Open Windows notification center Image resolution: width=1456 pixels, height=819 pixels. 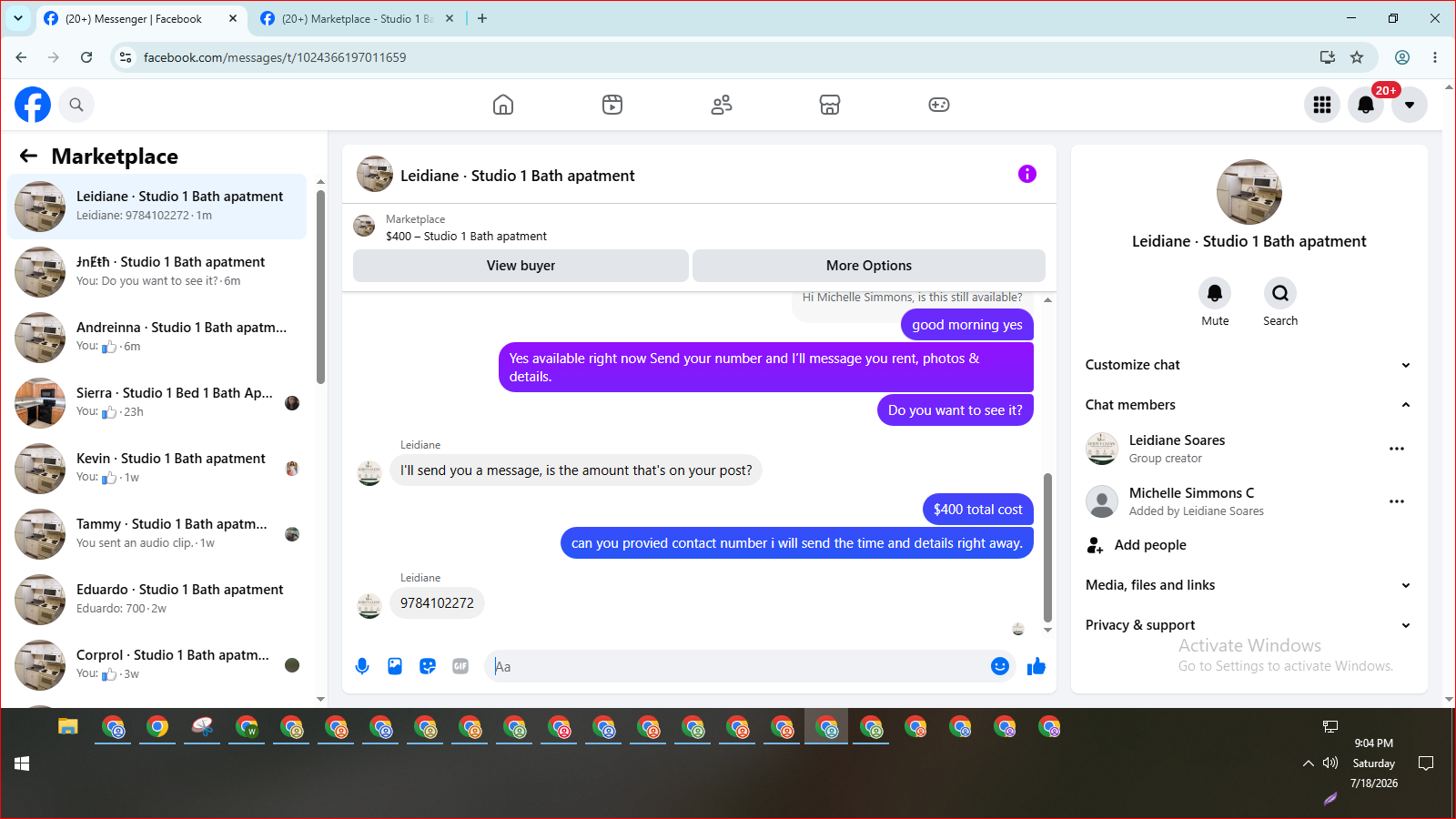1426,763
